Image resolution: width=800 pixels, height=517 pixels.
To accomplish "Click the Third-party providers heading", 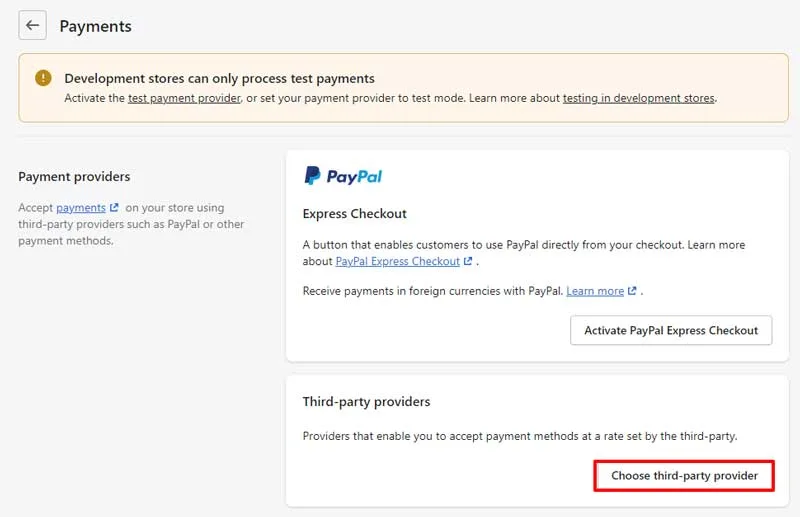I will pyautogui.click(x=366, y=402).
